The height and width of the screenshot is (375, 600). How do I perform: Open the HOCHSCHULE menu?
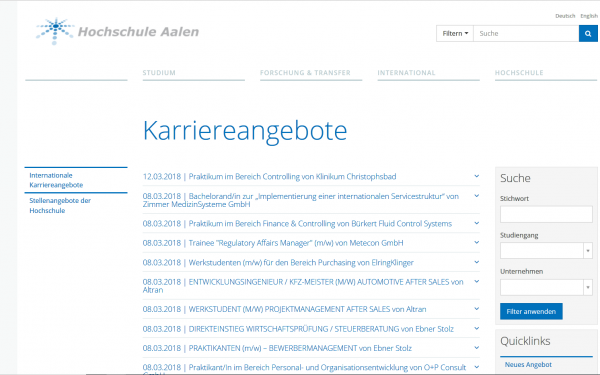click(x=519, y=73)
